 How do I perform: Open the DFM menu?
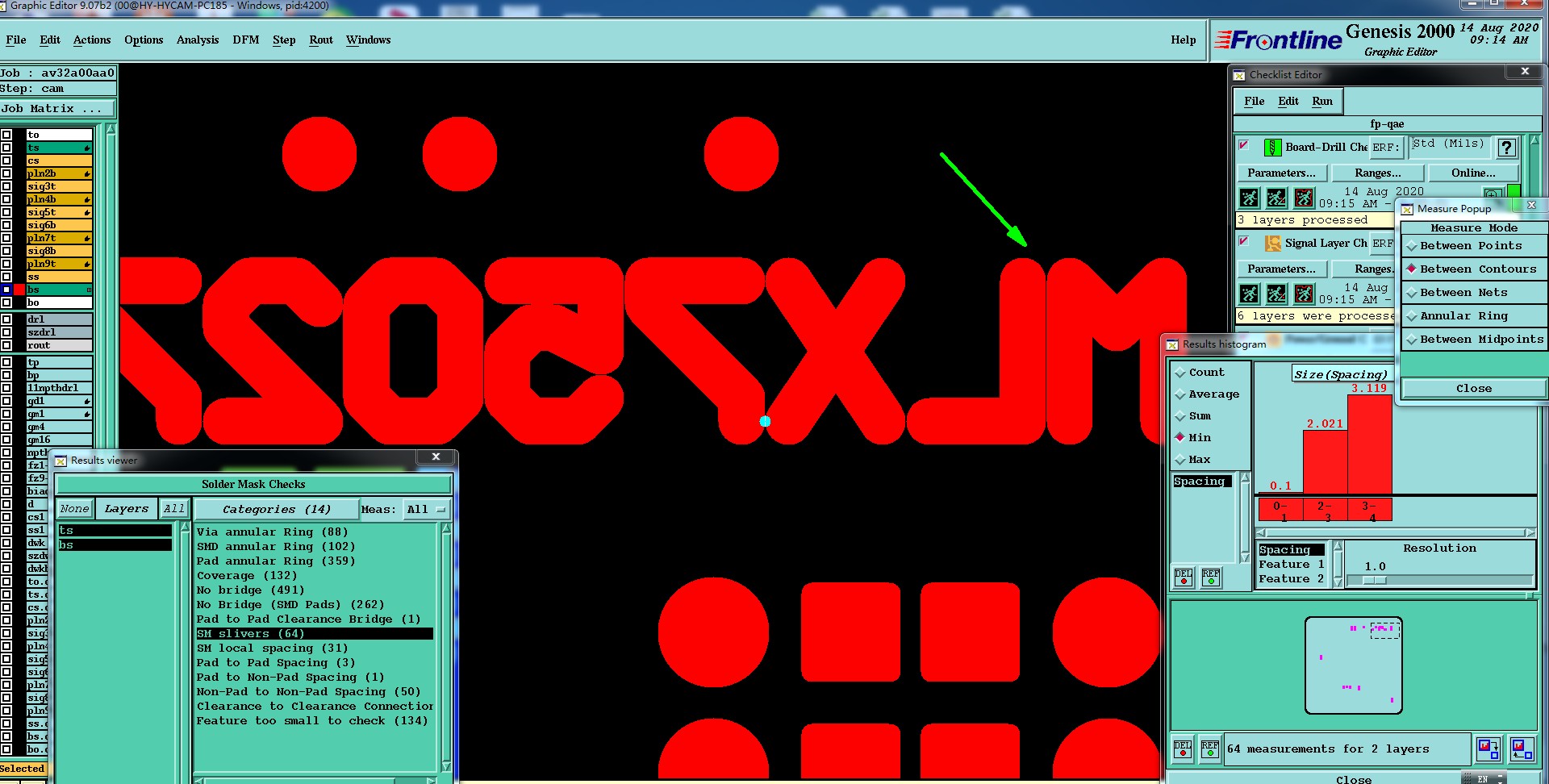point(246,40)
